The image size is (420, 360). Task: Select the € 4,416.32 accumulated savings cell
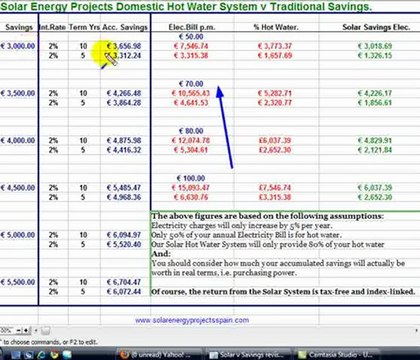click(x=124, y=150)
